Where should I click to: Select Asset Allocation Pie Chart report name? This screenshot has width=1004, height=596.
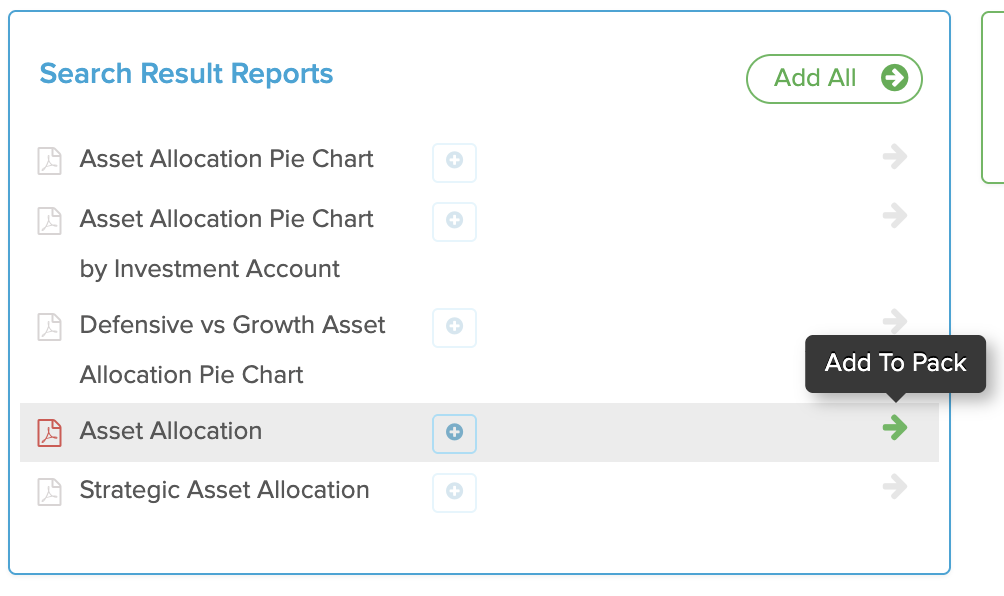click(226, 159)
